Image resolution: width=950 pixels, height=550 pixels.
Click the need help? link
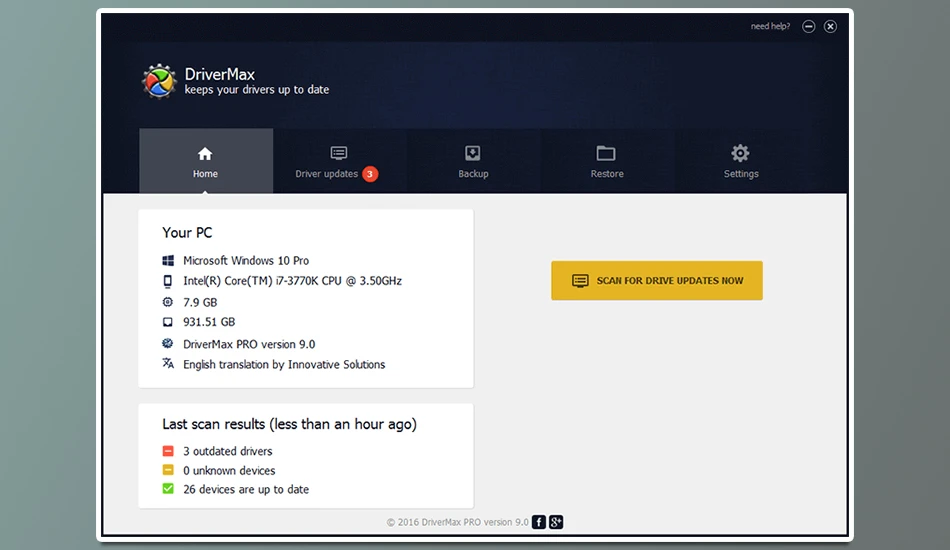770,26
